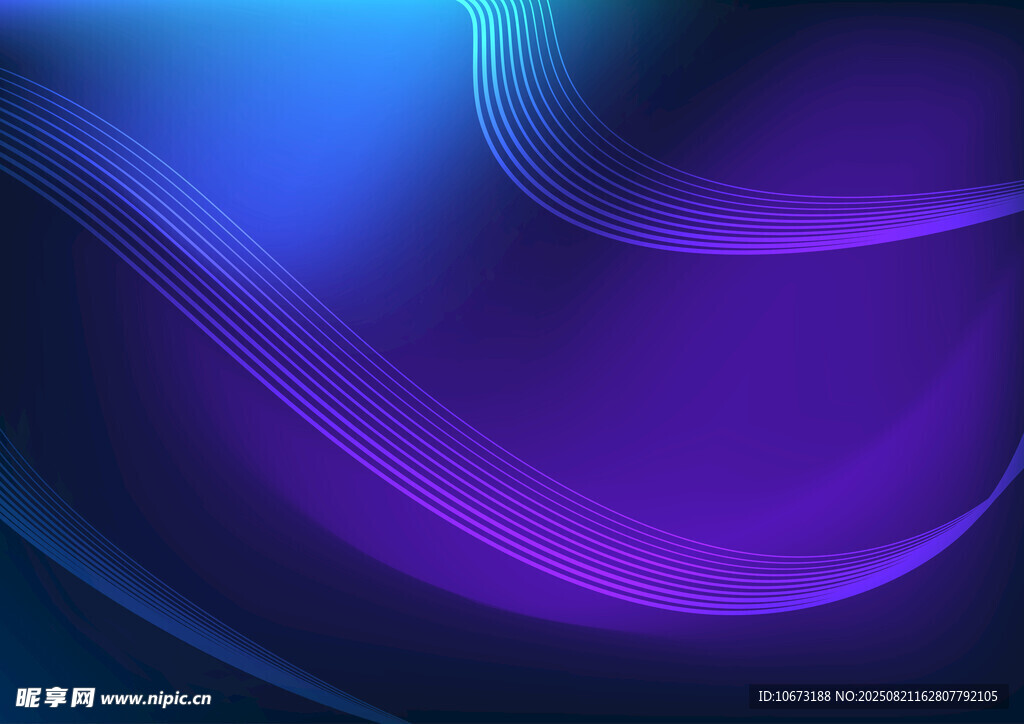Click the first character 昵 in the logo
This screenshot has width=1024, height=724.
pos(27,698)
